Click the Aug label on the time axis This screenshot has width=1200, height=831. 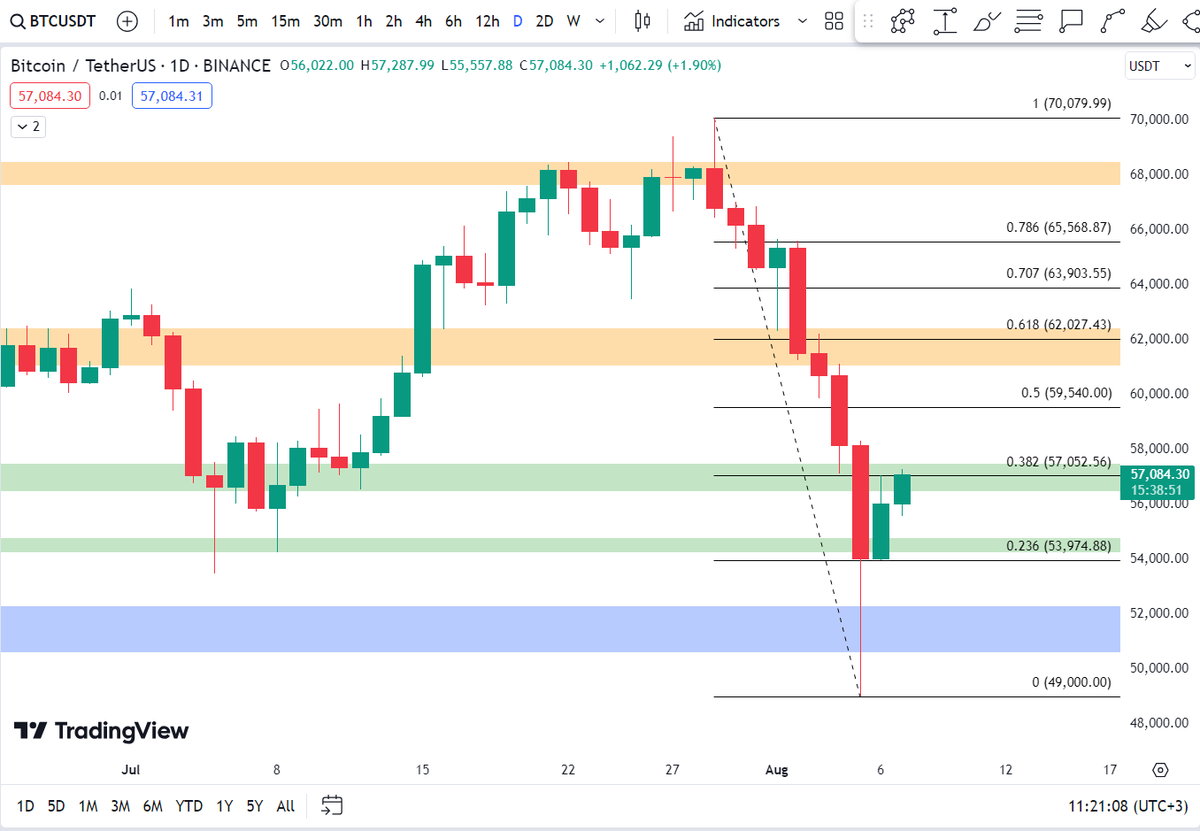click(777, 770)
